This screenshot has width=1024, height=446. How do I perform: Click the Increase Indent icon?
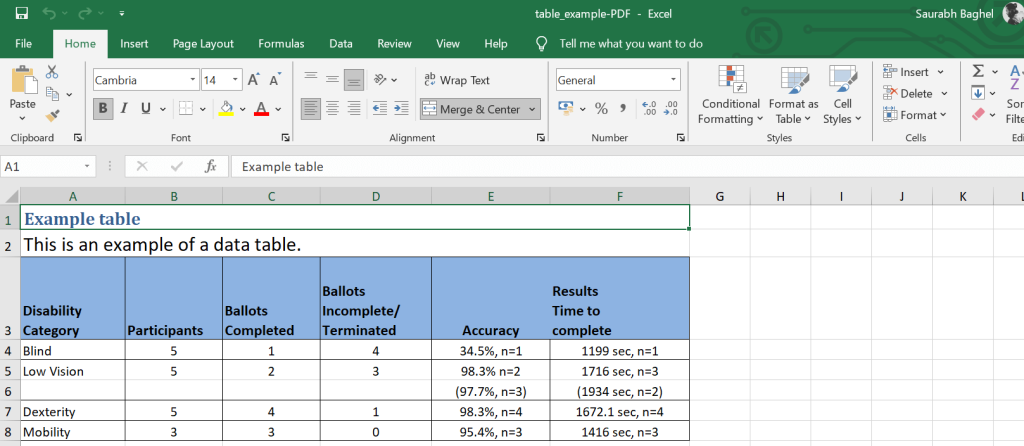[x=399, y=108]
